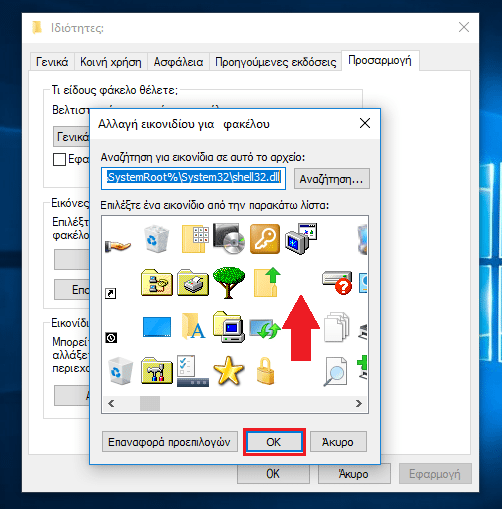Select the folder with green up arrow
Screen dimensions: 502x509
pyautogui.click(x=267, y=282)
